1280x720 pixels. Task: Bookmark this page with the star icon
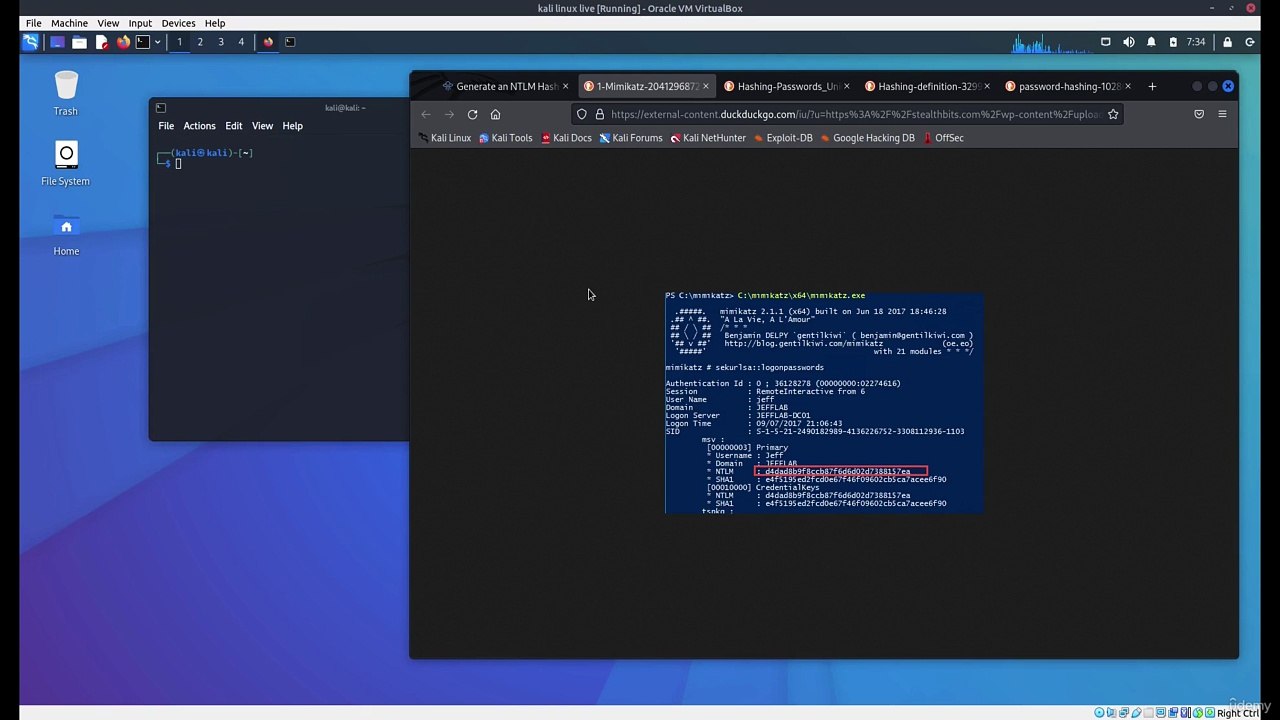(x=1113, y=114)
